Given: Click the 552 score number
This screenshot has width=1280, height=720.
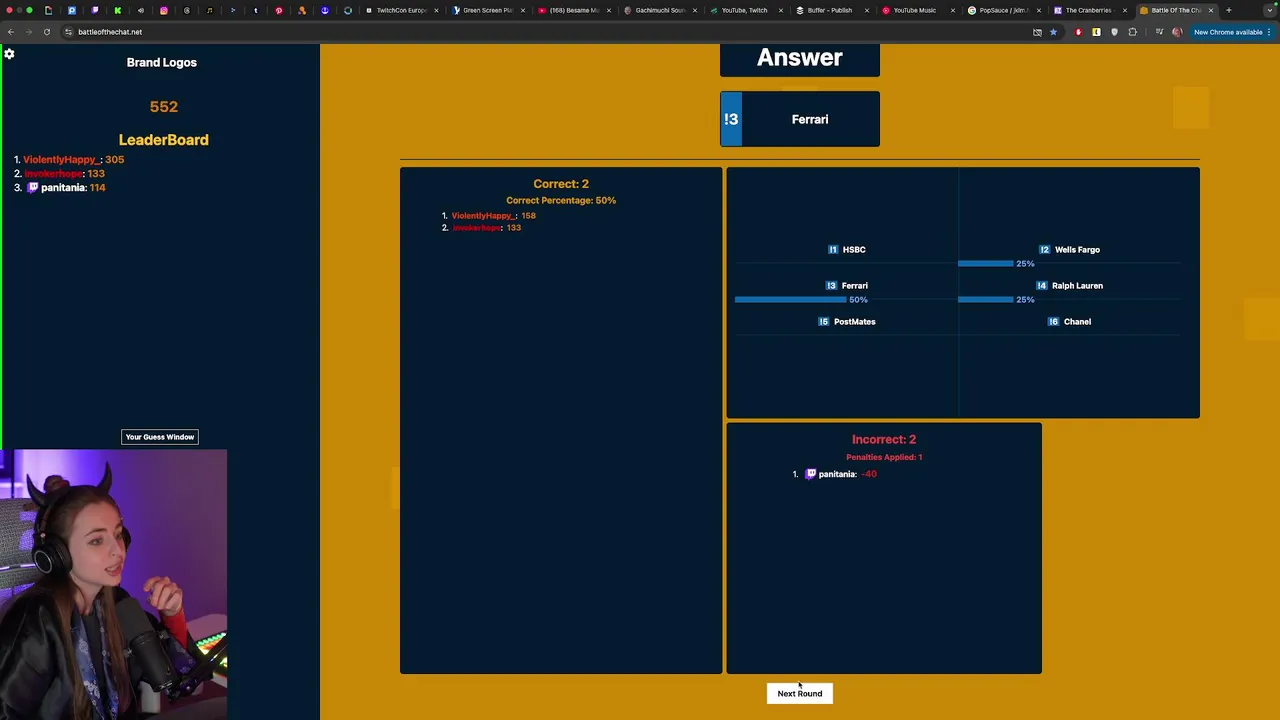Looking at the screenshot, I should click(163, 107).
